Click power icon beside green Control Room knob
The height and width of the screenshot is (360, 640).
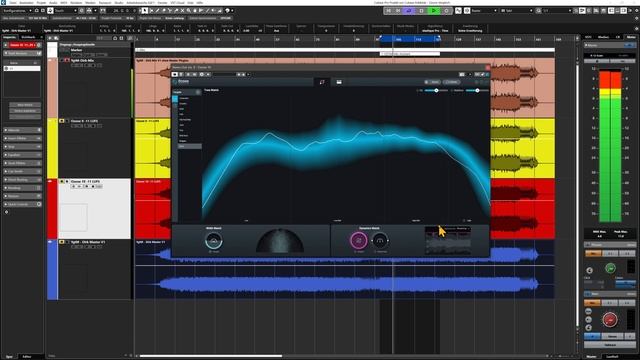pyautogui.click(x=589, y=270)
